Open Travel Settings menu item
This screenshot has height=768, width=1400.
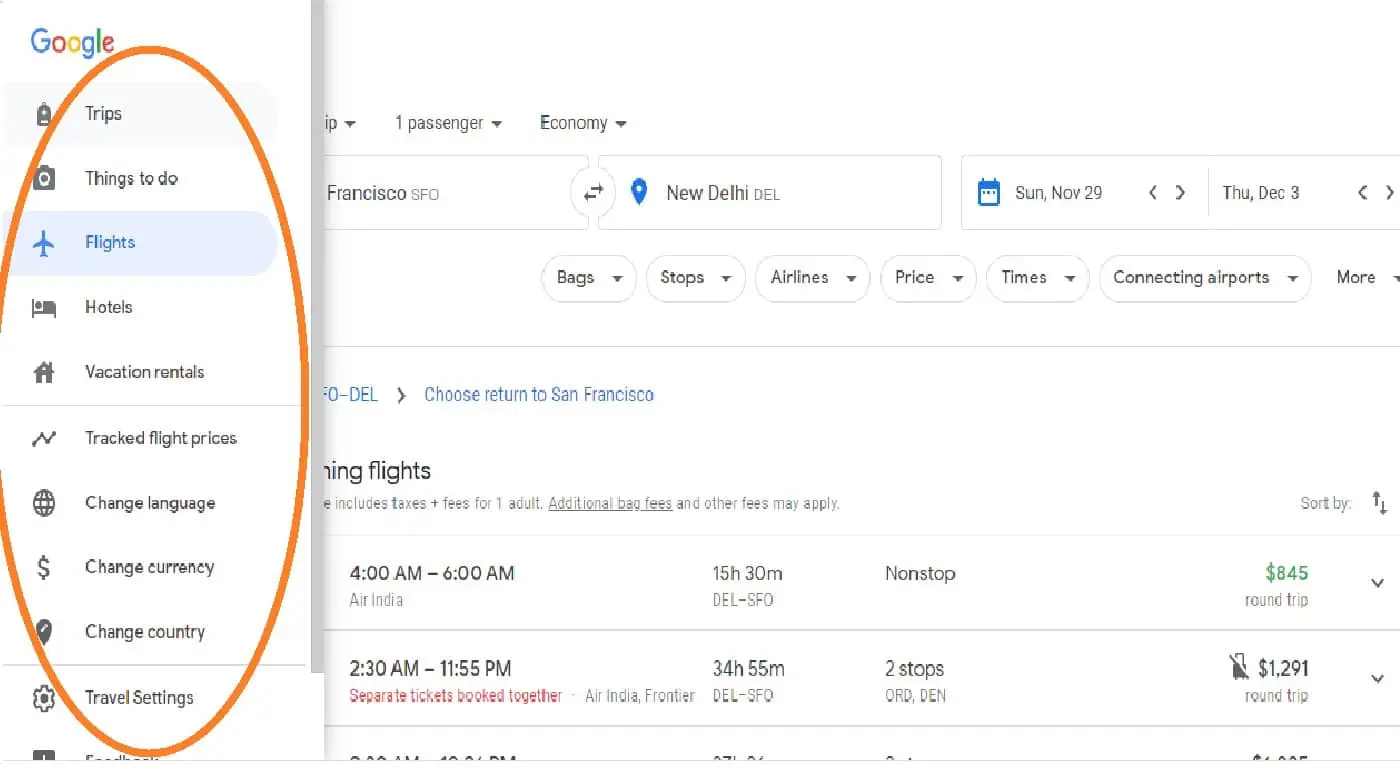[138, 698]
